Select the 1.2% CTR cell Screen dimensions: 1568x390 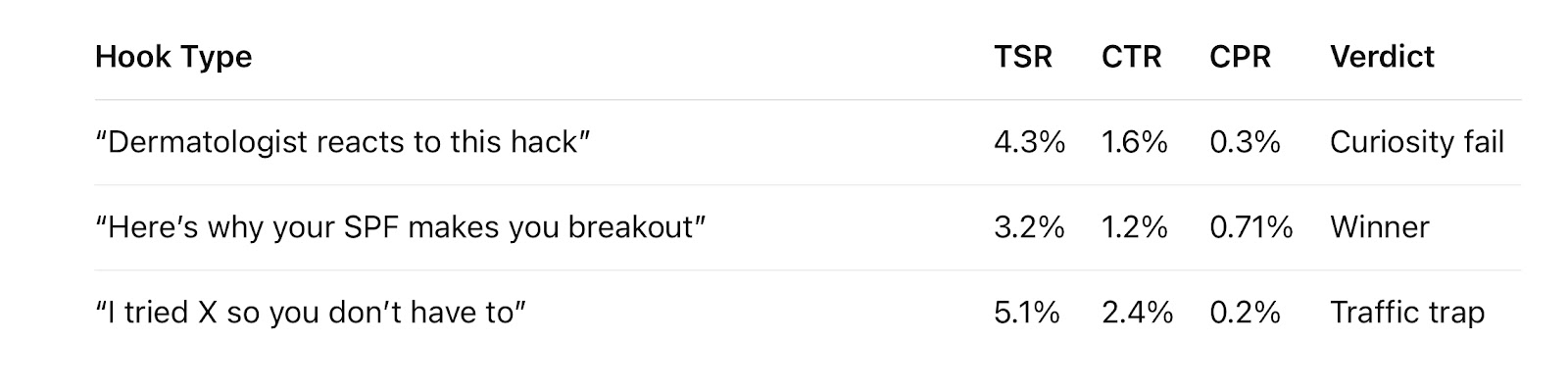(x=1135, y=227)
